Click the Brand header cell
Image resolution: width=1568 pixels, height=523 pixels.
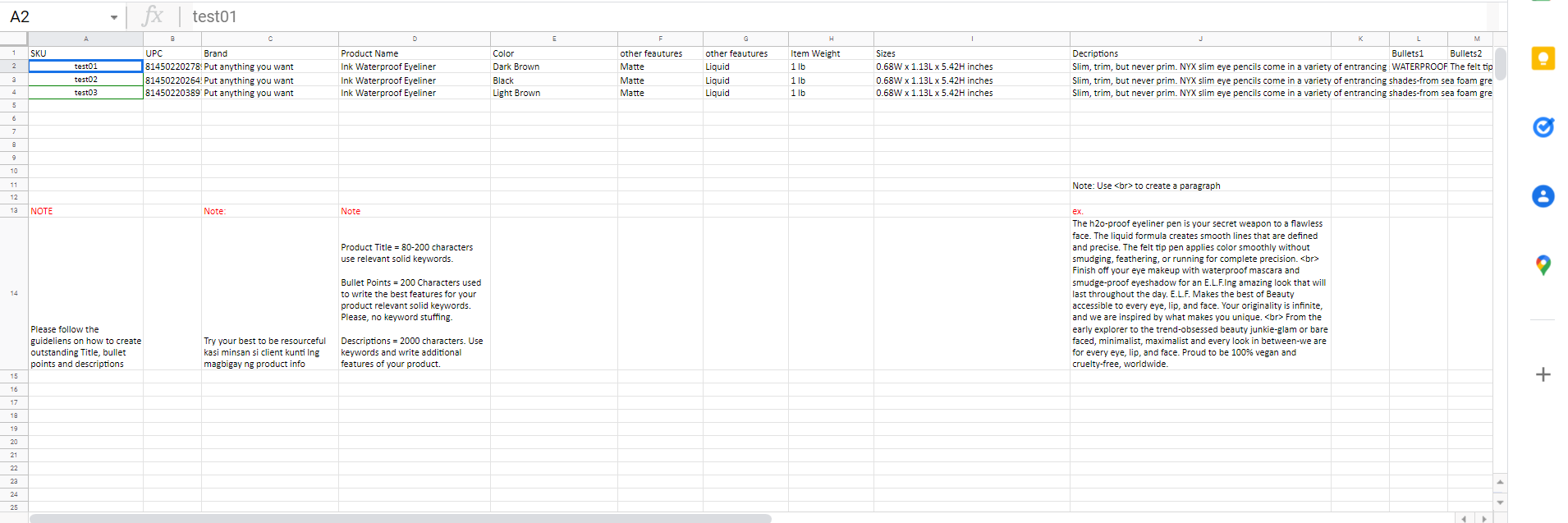pyautogui.click(x=270, y=53)
